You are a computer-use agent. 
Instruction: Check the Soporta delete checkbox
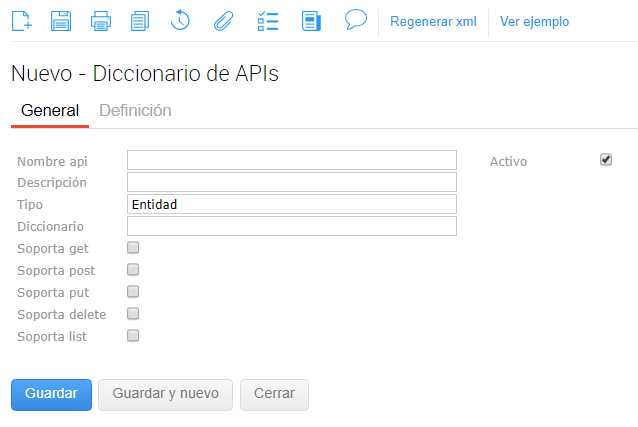point(133,314)
